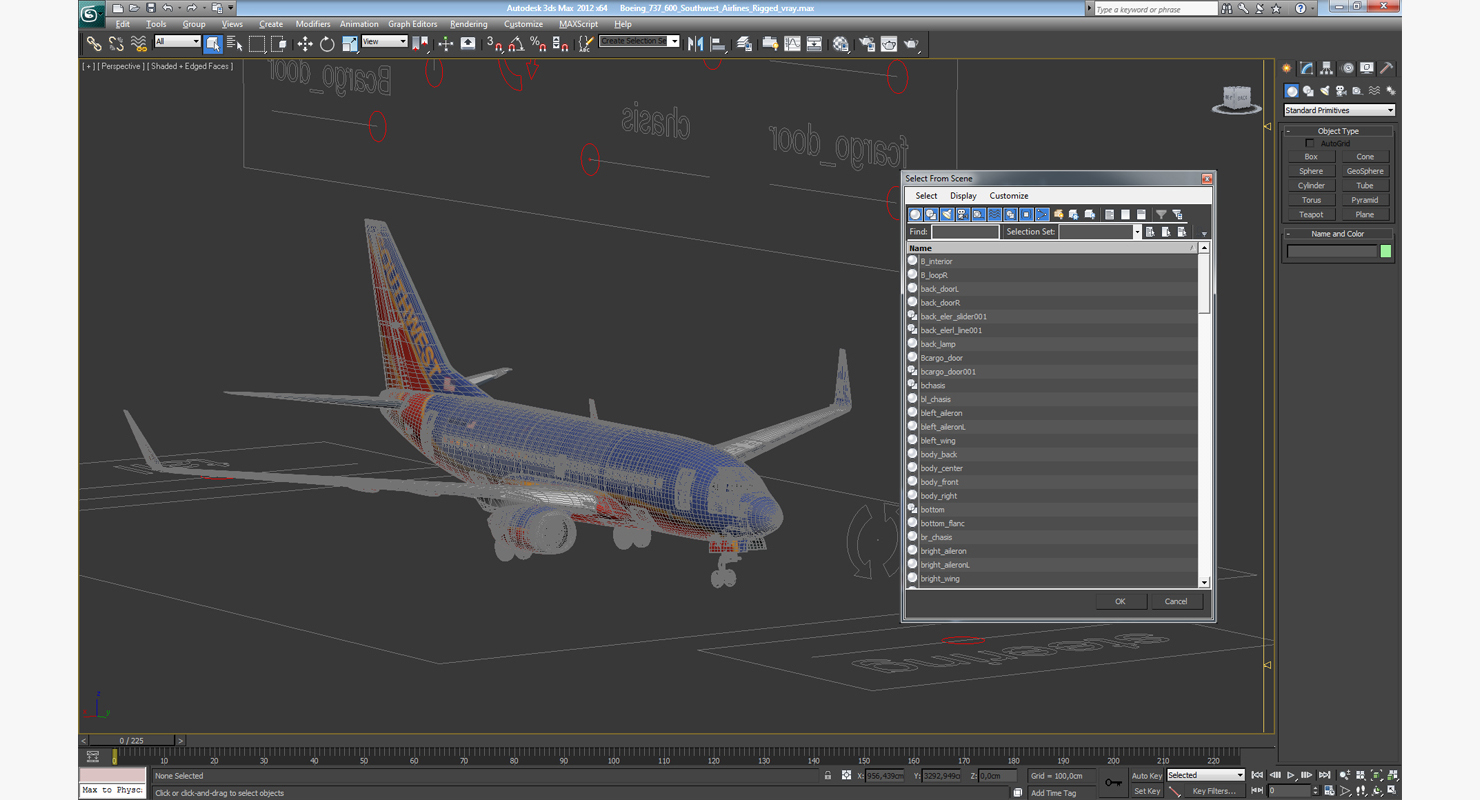Open the Standard Primitives dropdown
The image size is (1480, 800).
point(1339,110)
